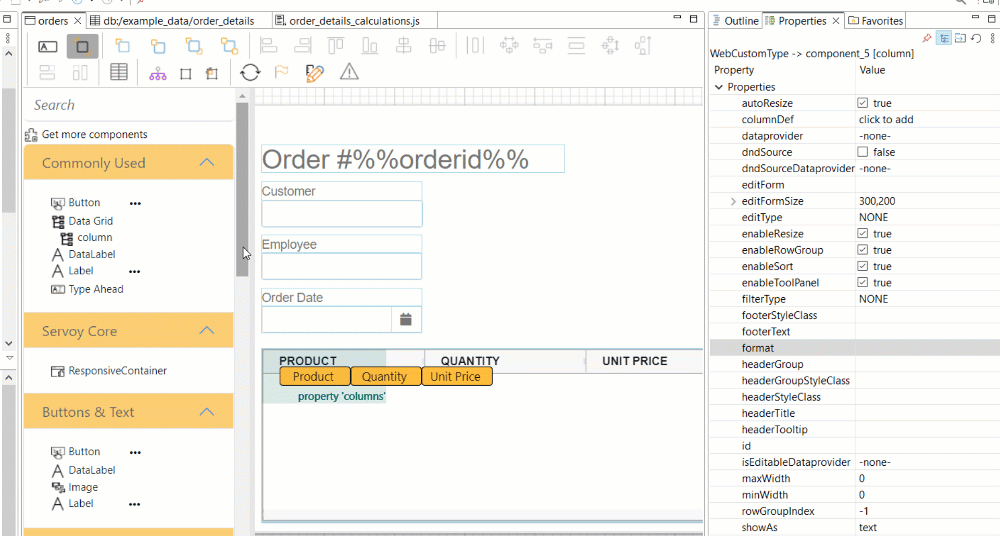The width and height of the screenshot is (1000, 536).
Task: Collapse the Servoy Core palette section
Action: coord(206,331)
